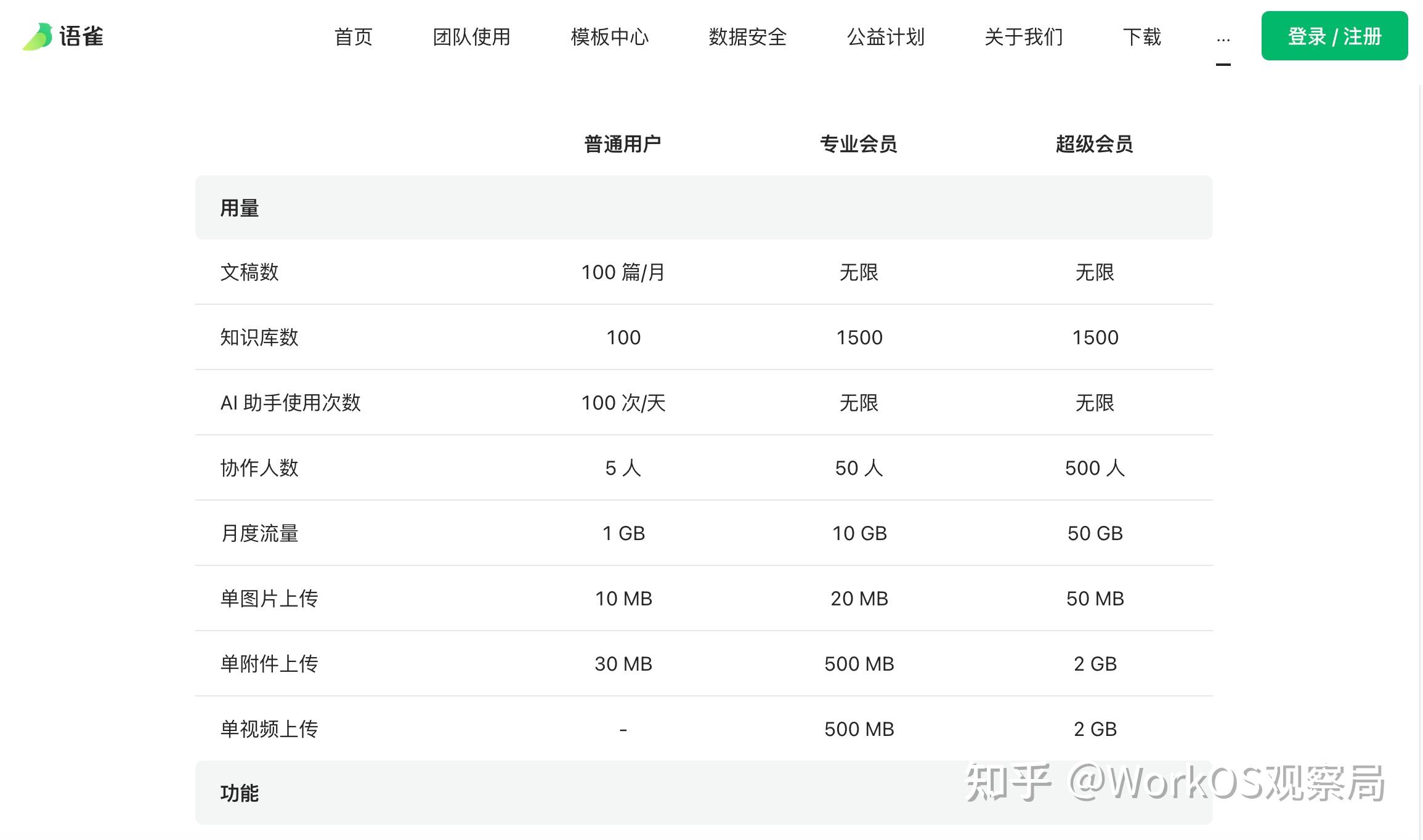The image size is (1423, 840).
Task: Go to 模板中心 page
Action: tap(609, 37)
